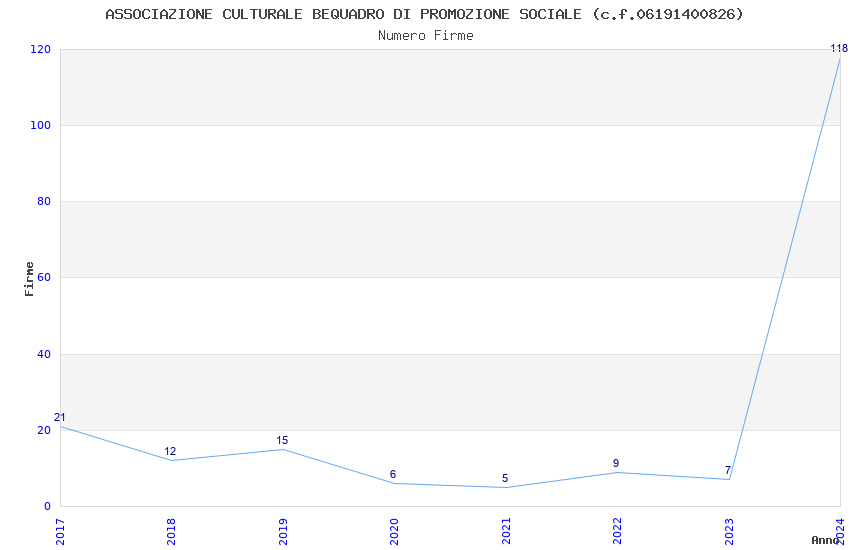Click the data label 9 above 2022
Viewport: 850px width, 550px height.
point(616,463)
